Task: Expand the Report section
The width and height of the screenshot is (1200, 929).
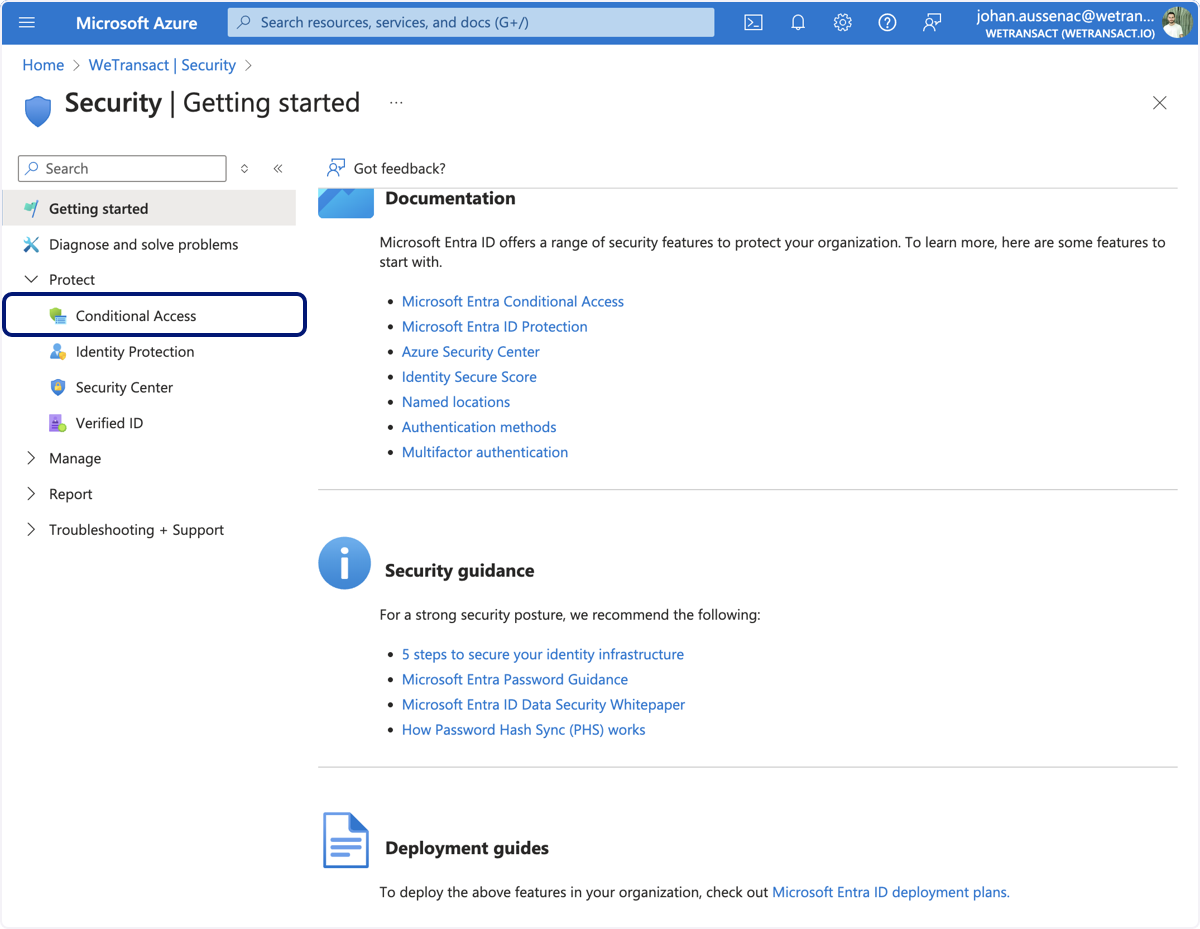Action: [x=31, y=494]
